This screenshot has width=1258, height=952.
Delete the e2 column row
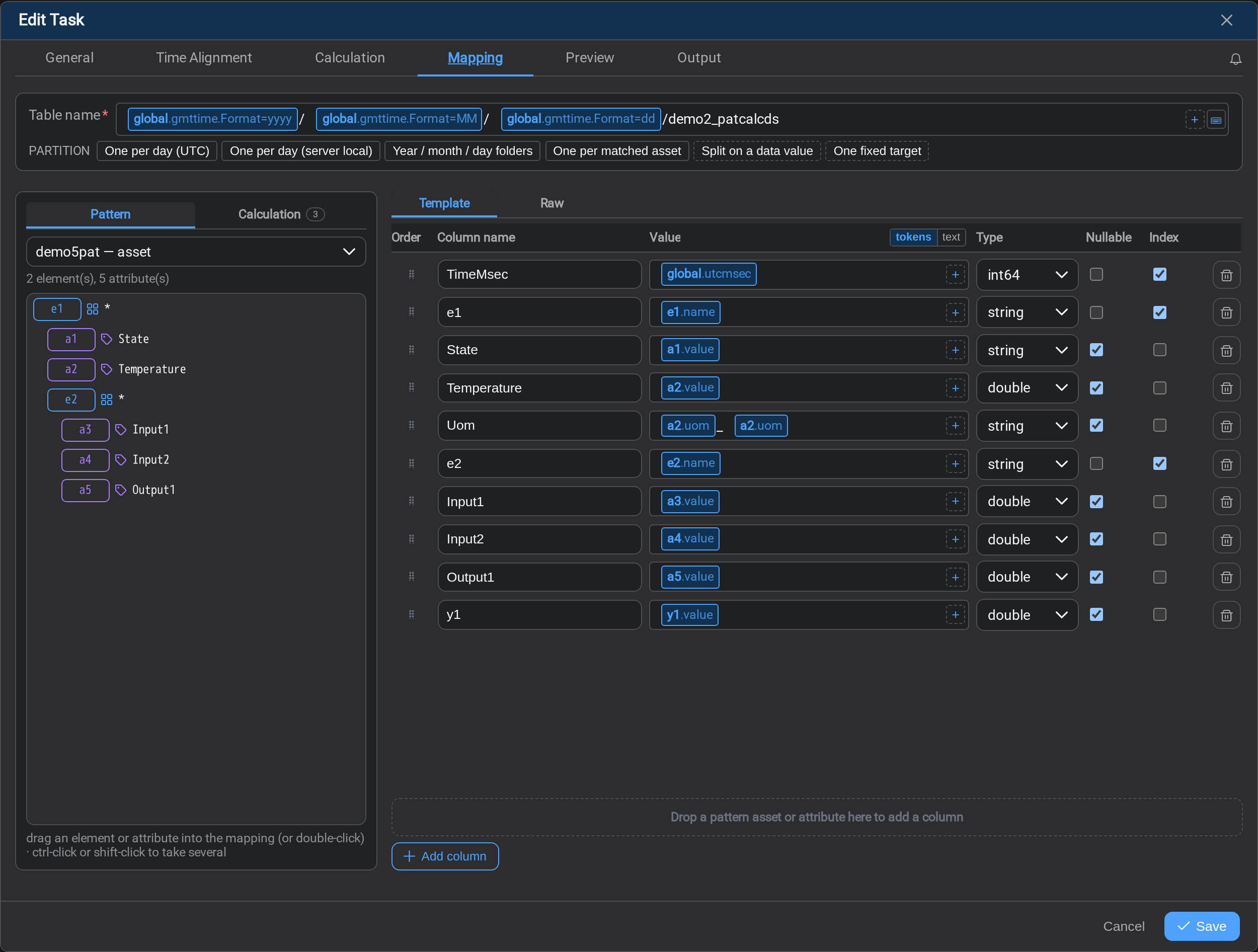1226,463
